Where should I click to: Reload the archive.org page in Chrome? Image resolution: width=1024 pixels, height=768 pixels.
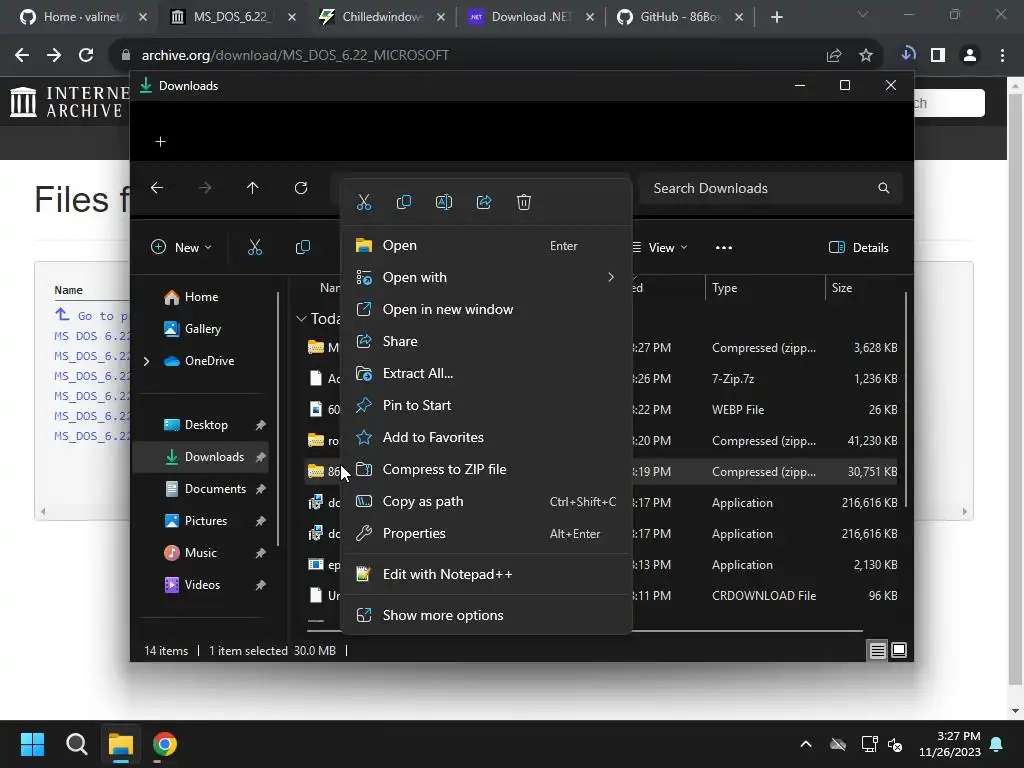click(x=86, y=56)
